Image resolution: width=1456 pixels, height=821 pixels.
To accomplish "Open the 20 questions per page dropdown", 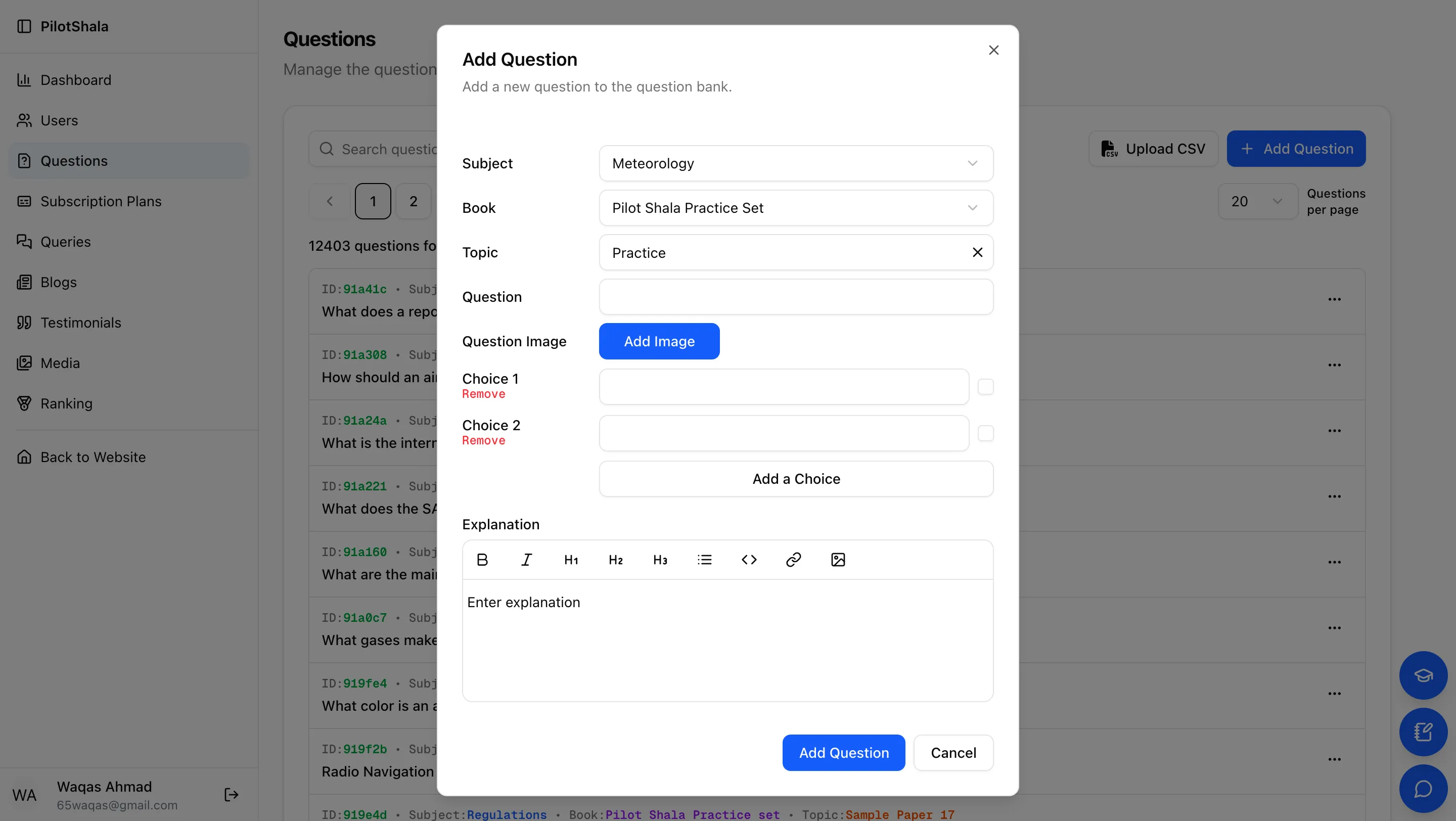I will tap(1257, 201).
